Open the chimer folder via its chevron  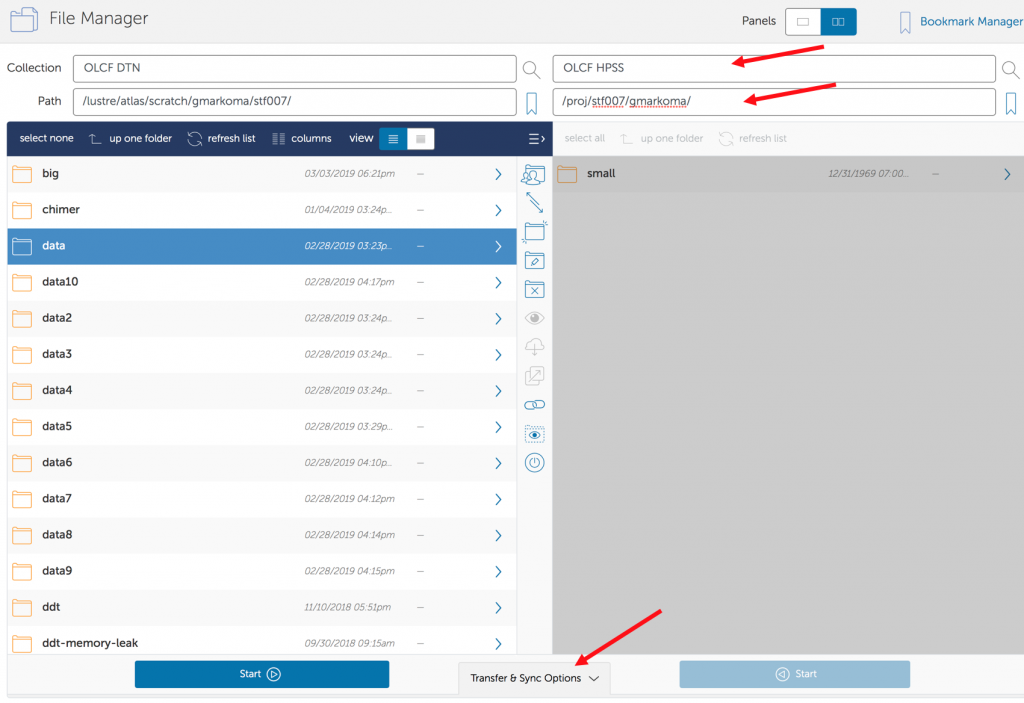(x=498, y=210)
